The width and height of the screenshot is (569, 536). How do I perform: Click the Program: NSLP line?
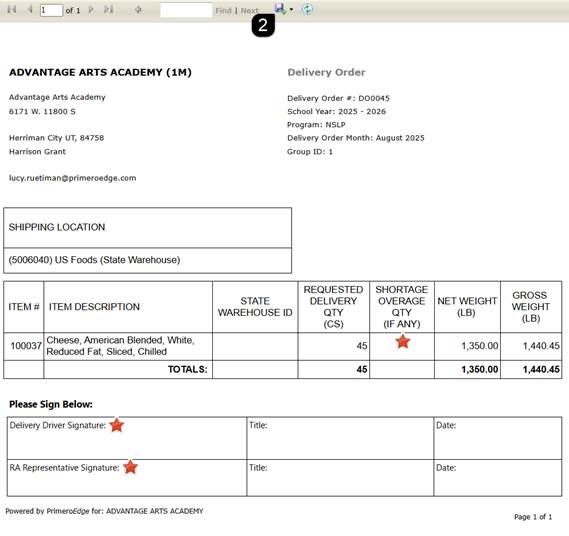316,124
